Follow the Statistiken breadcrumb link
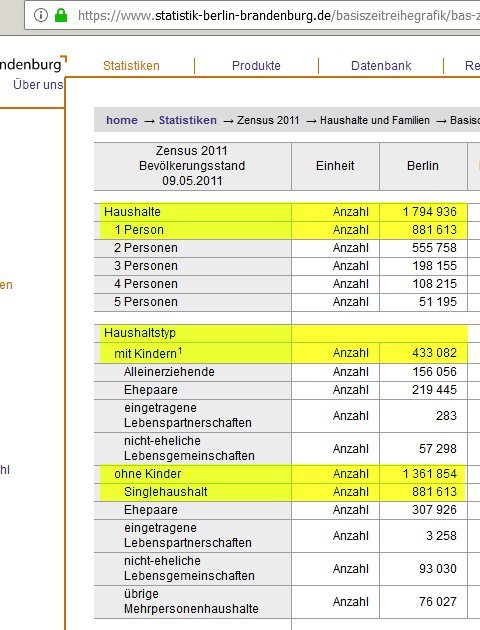This screenshot has height=630, width=480. [x=188, y=120]
